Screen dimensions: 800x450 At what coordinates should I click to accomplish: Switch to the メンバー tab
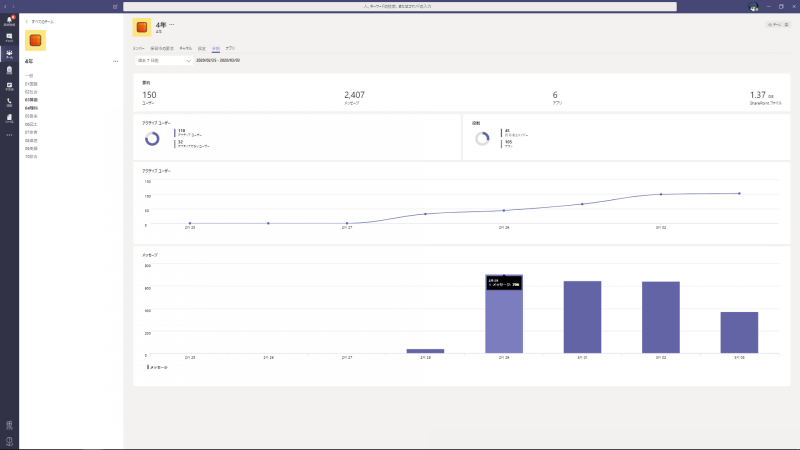[139, 48]
